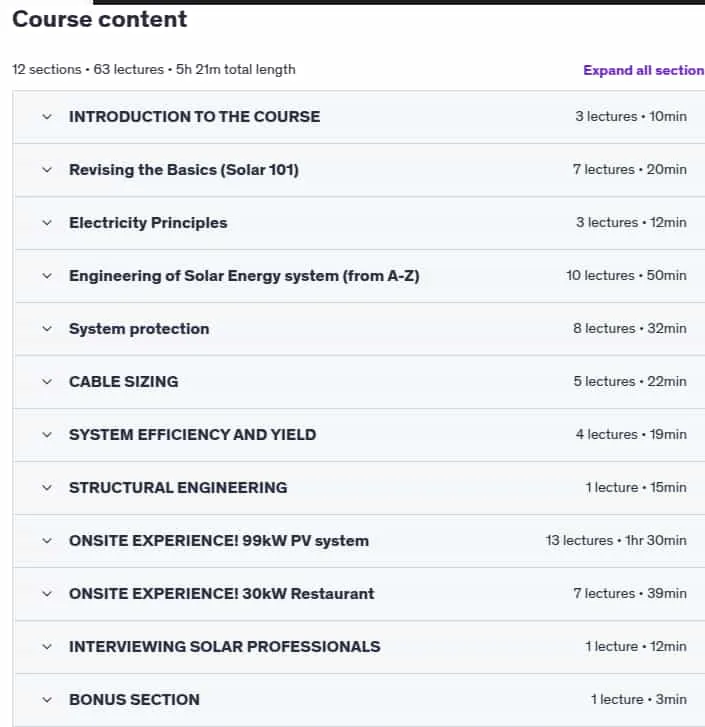
Task: Expand INTERVIEWING SOLAR PROFESSIONALS chevron
Action: [47, 647]
